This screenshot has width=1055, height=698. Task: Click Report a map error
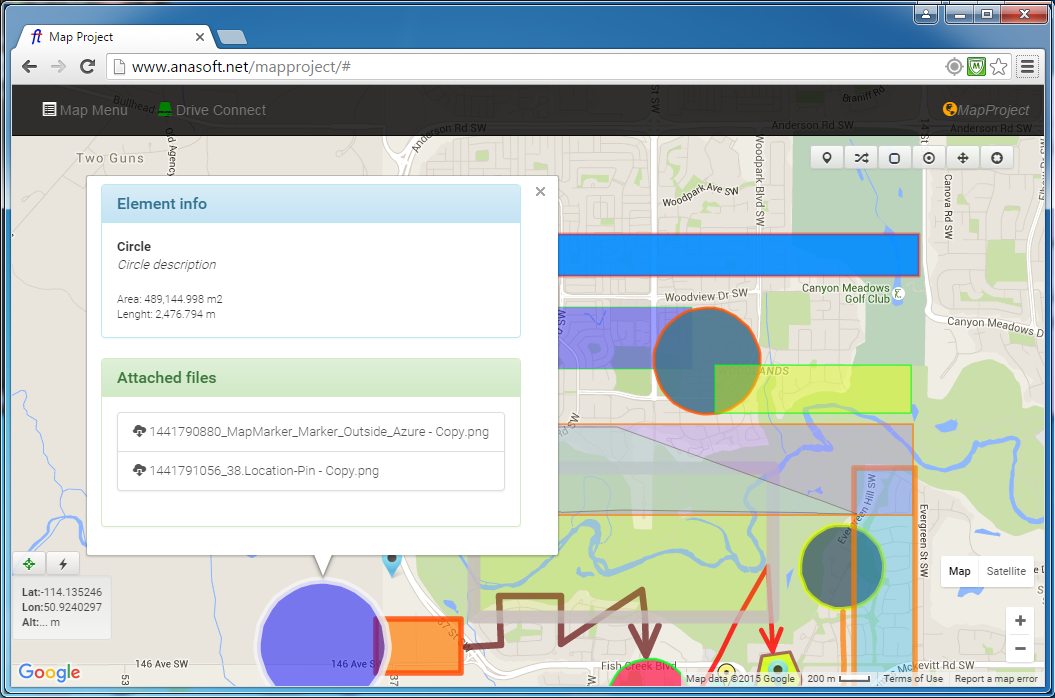coord(996,678)
